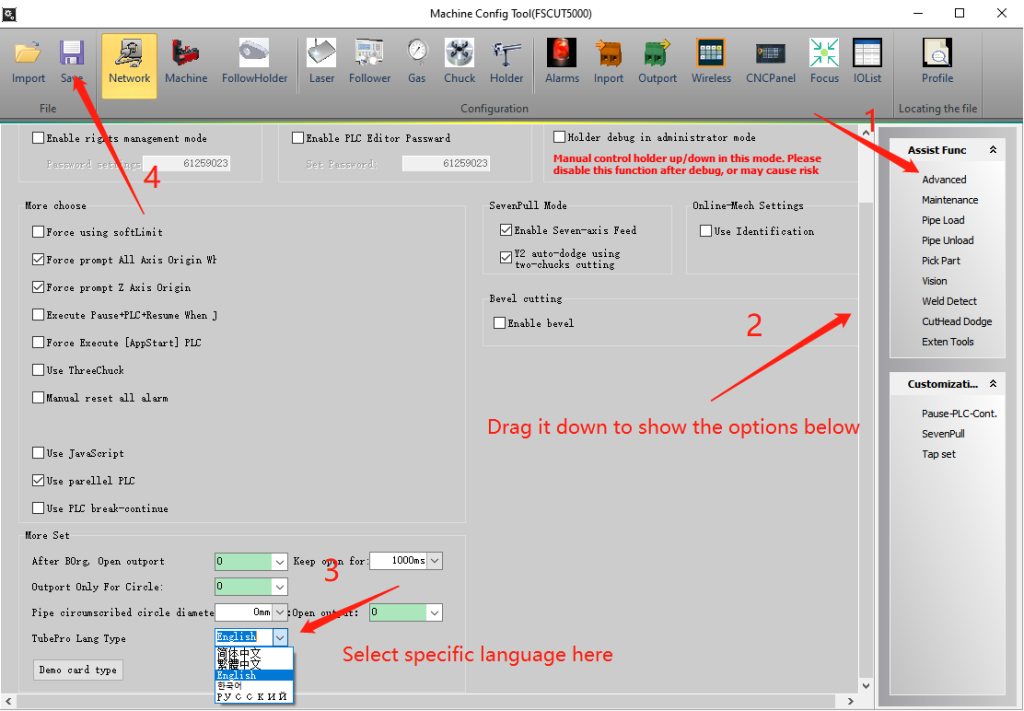Click the vertical scrollbar down arrow
1024x711 pixels.
[866, 686]
